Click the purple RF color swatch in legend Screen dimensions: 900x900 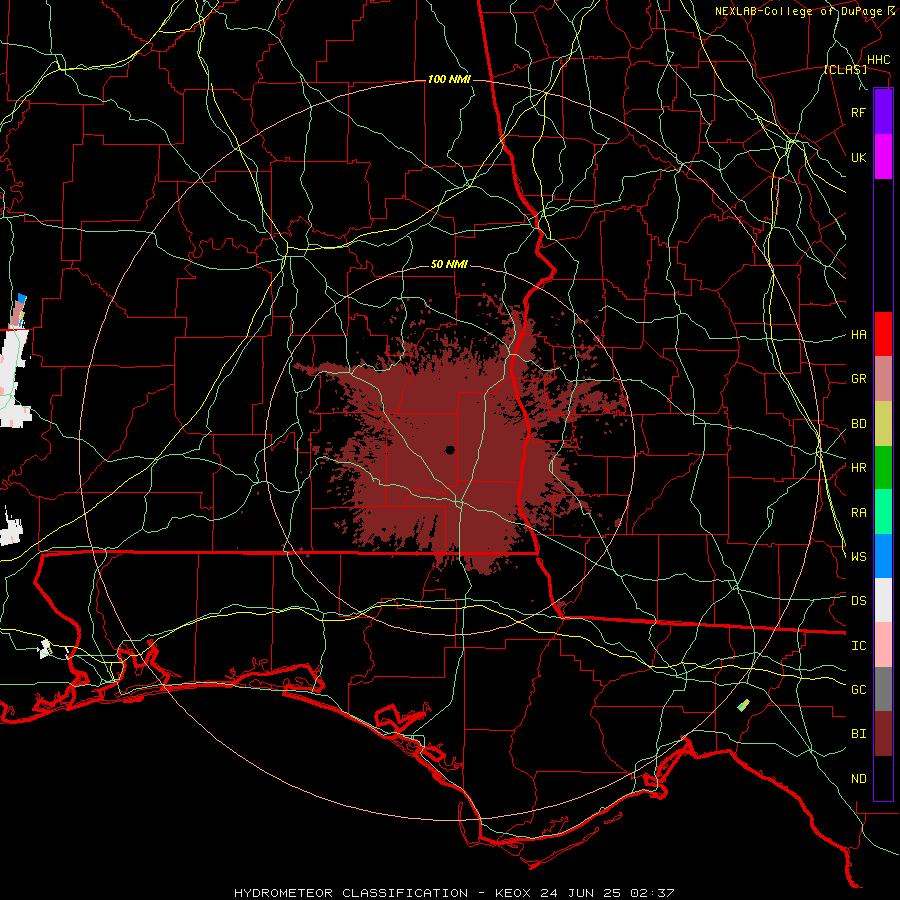tap(883, 112)
